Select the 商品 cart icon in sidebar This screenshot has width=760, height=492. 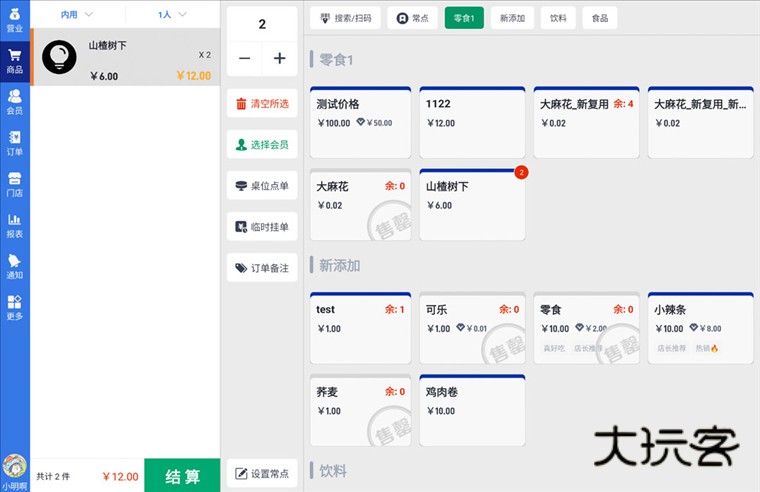15,62
